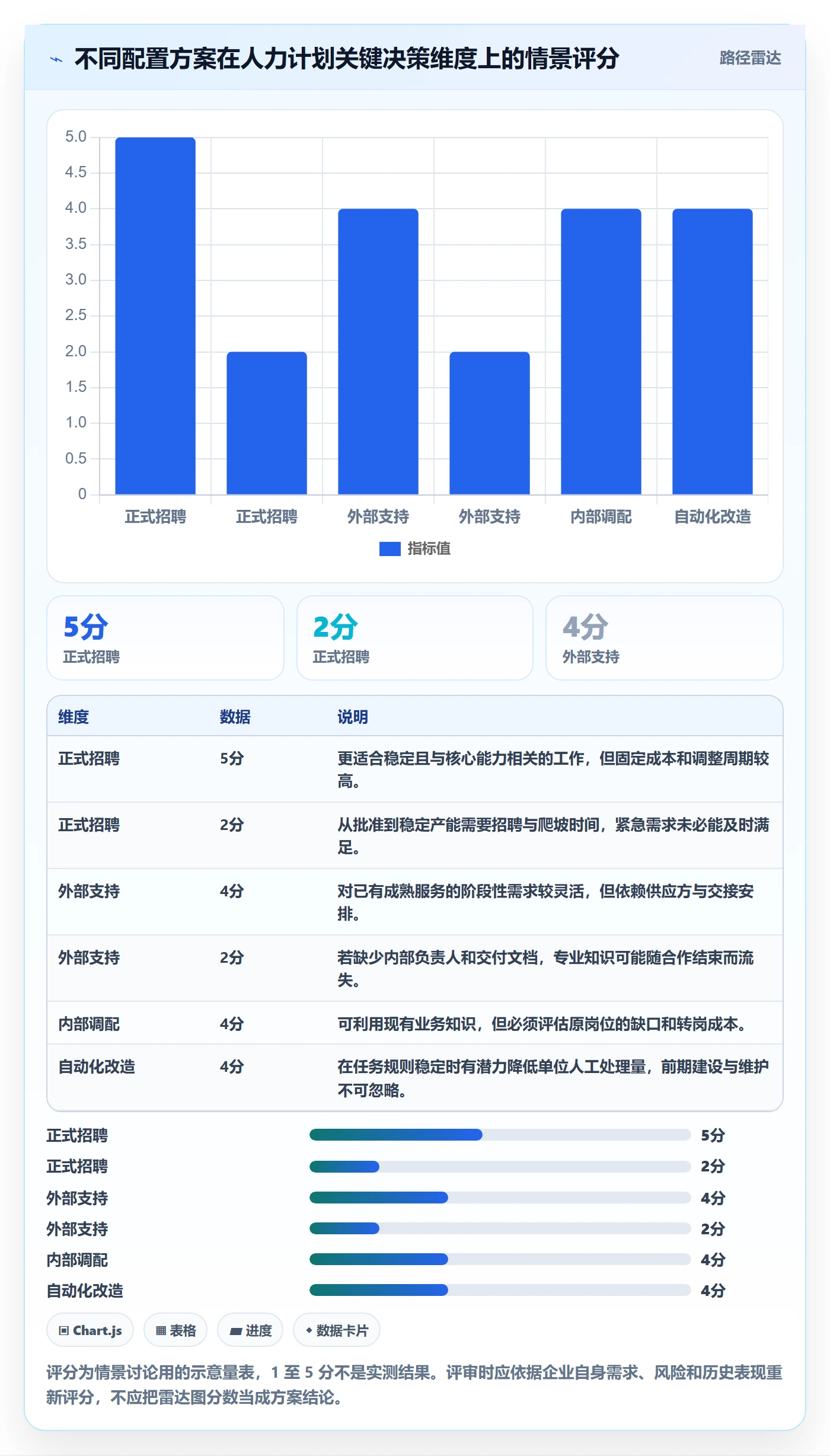
Task: Click the description starting with 可利用现有业务知识
Action: point(542,1024)
